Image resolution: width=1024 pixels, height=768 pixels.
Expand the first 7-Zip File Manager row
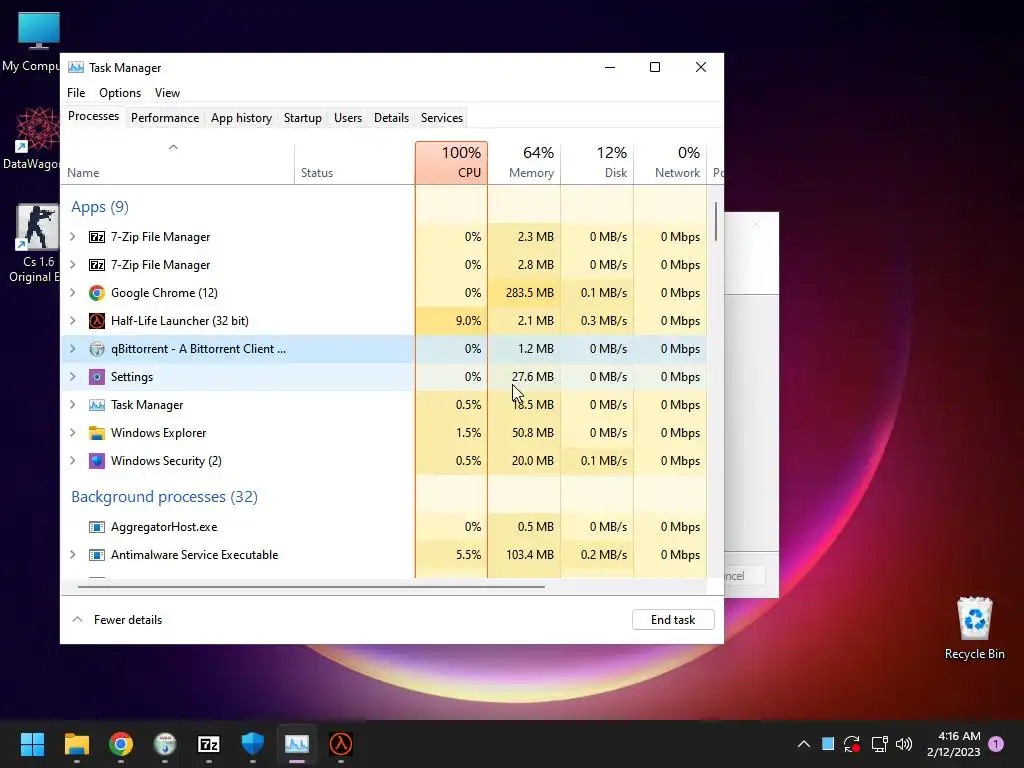(x=72, y=237)
